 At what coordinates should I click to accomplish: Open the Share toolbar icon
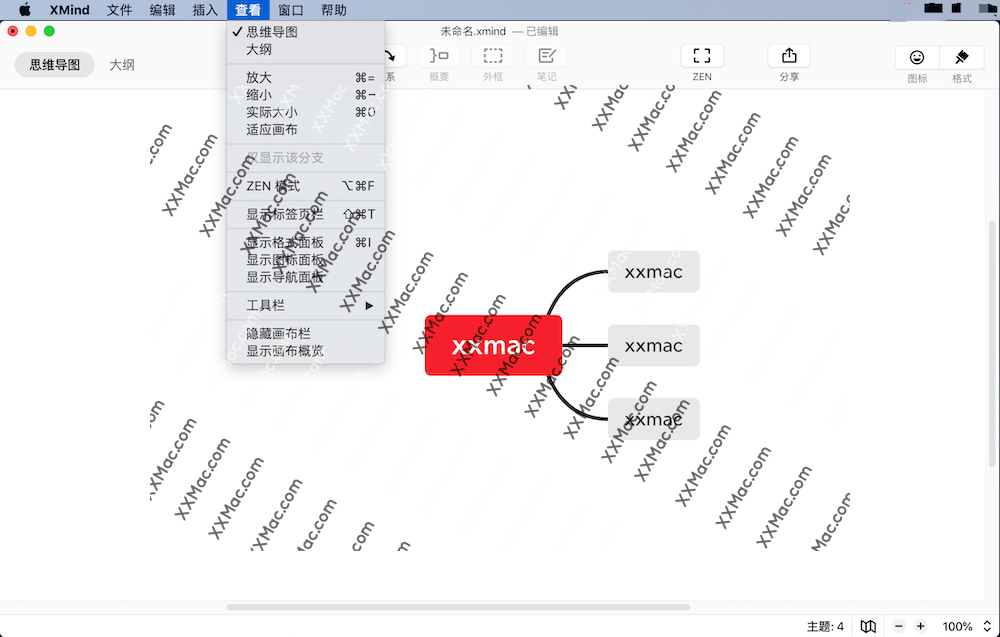[789, 56]
